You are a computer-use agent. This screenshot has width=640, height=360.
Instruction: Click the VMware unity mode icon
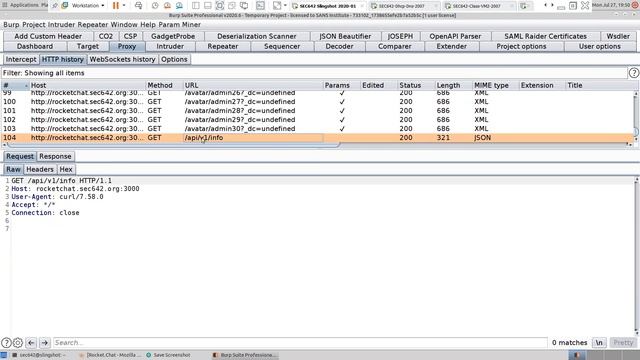pyautogui.click(x=232, y=6)
